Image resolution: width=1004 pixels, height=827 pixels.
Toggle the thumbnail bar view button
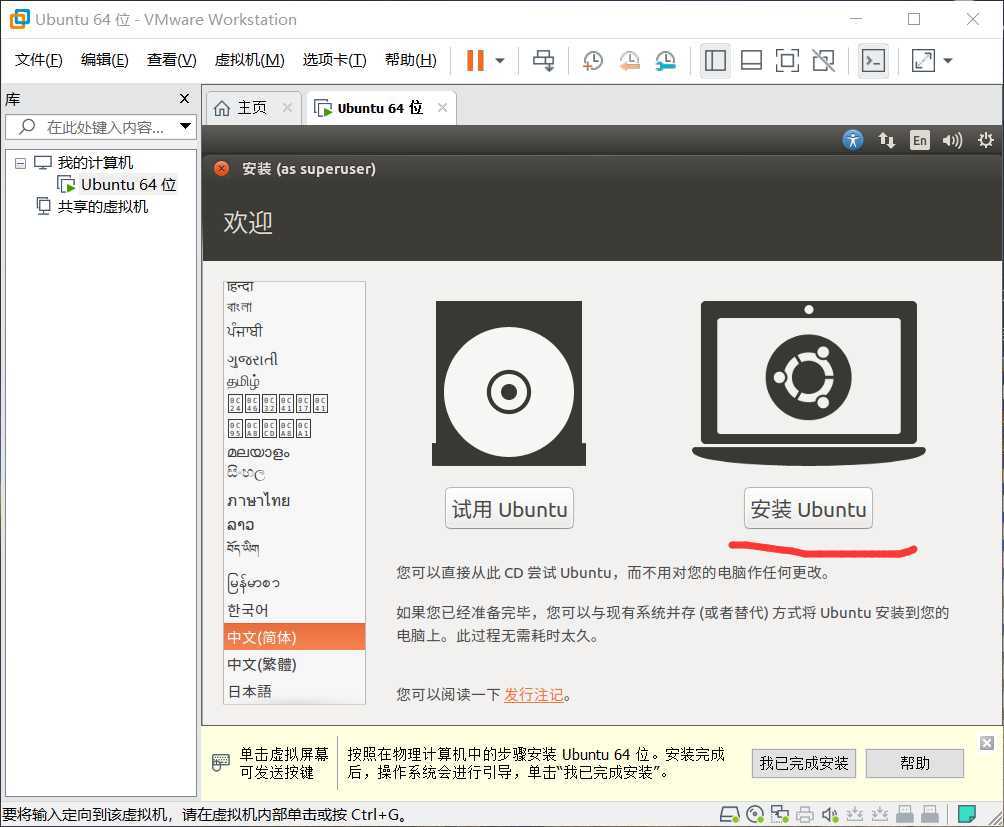[x=751, y=61]
